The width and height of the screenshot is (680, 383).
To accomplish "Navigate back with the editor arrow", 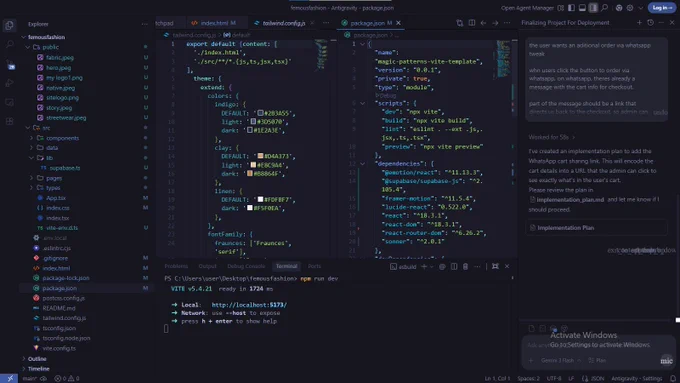I will [x=483, y=23].
